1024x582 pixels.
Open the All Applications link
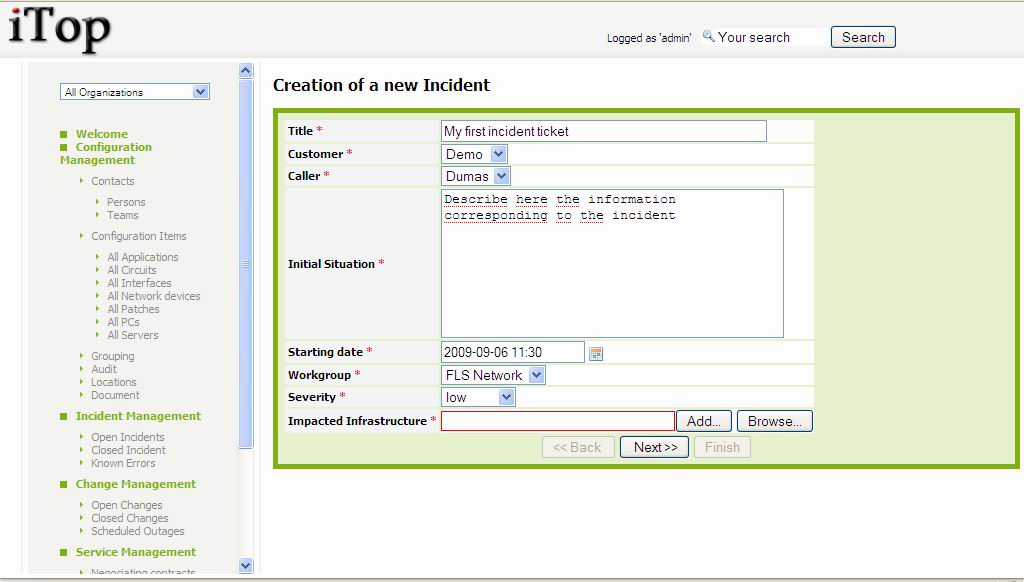(x=142, y=257)
